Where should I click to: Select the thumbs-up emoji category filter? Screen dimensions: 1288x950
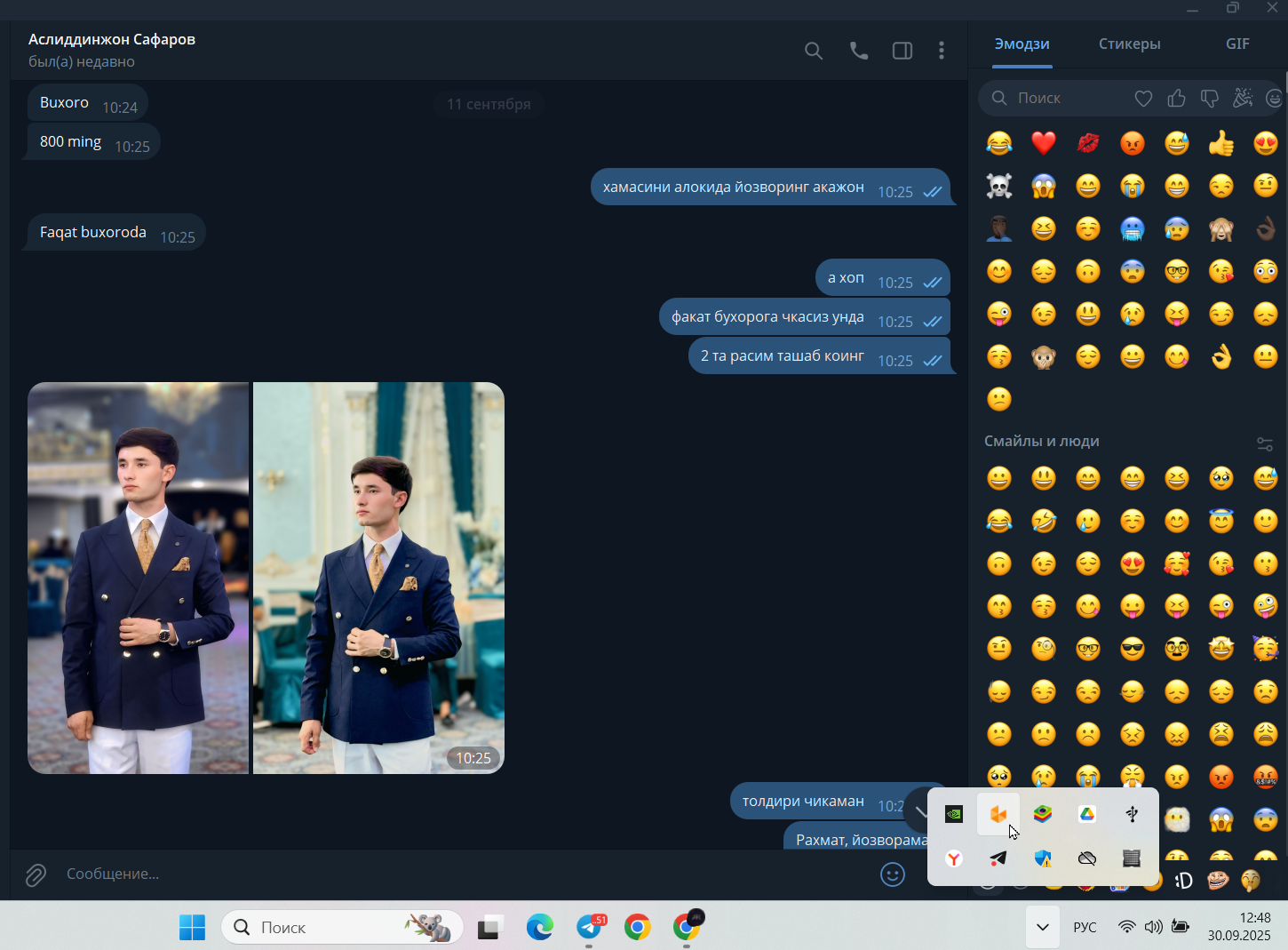(1176, 99)
